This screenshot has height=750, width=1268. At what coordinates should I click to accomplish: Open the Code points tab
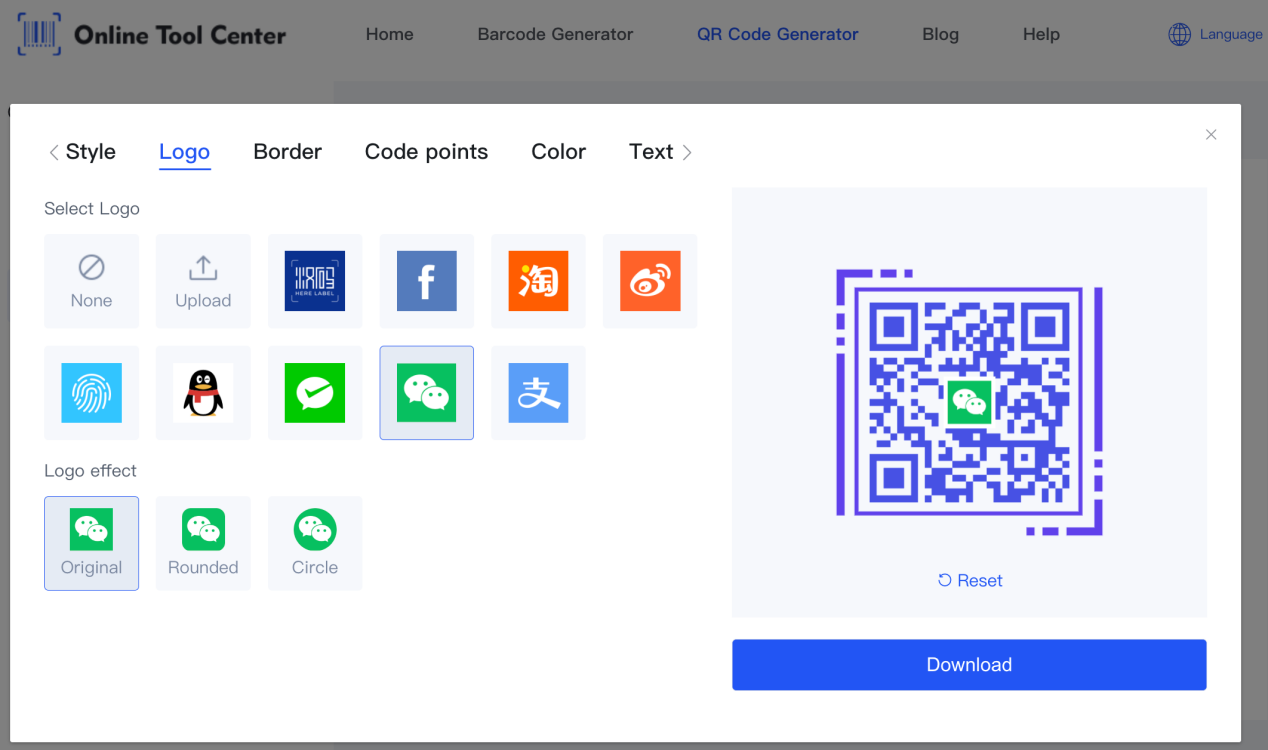point(426,152)
